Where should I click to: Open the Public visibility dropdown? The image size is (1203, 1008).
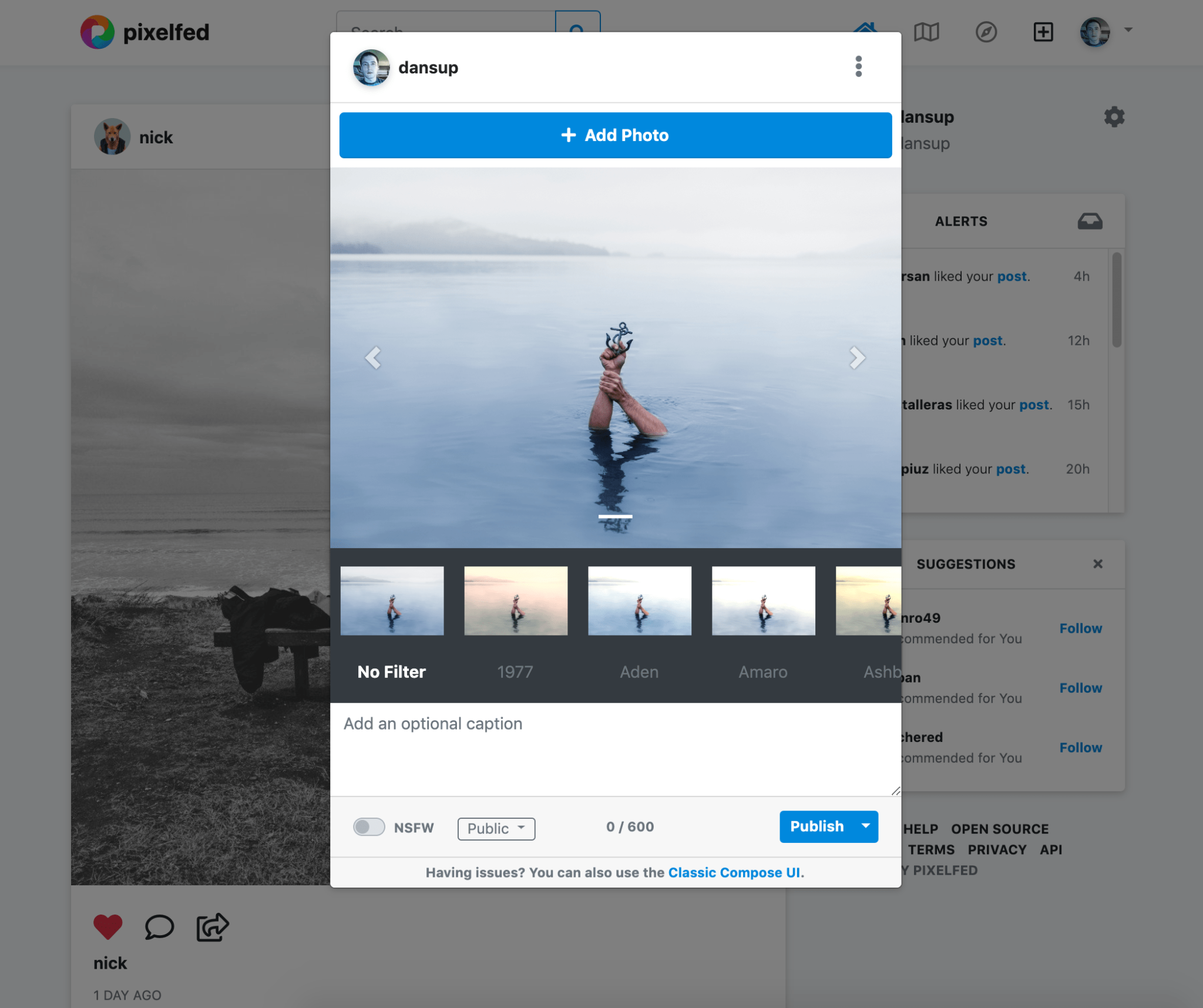(496, 828)
